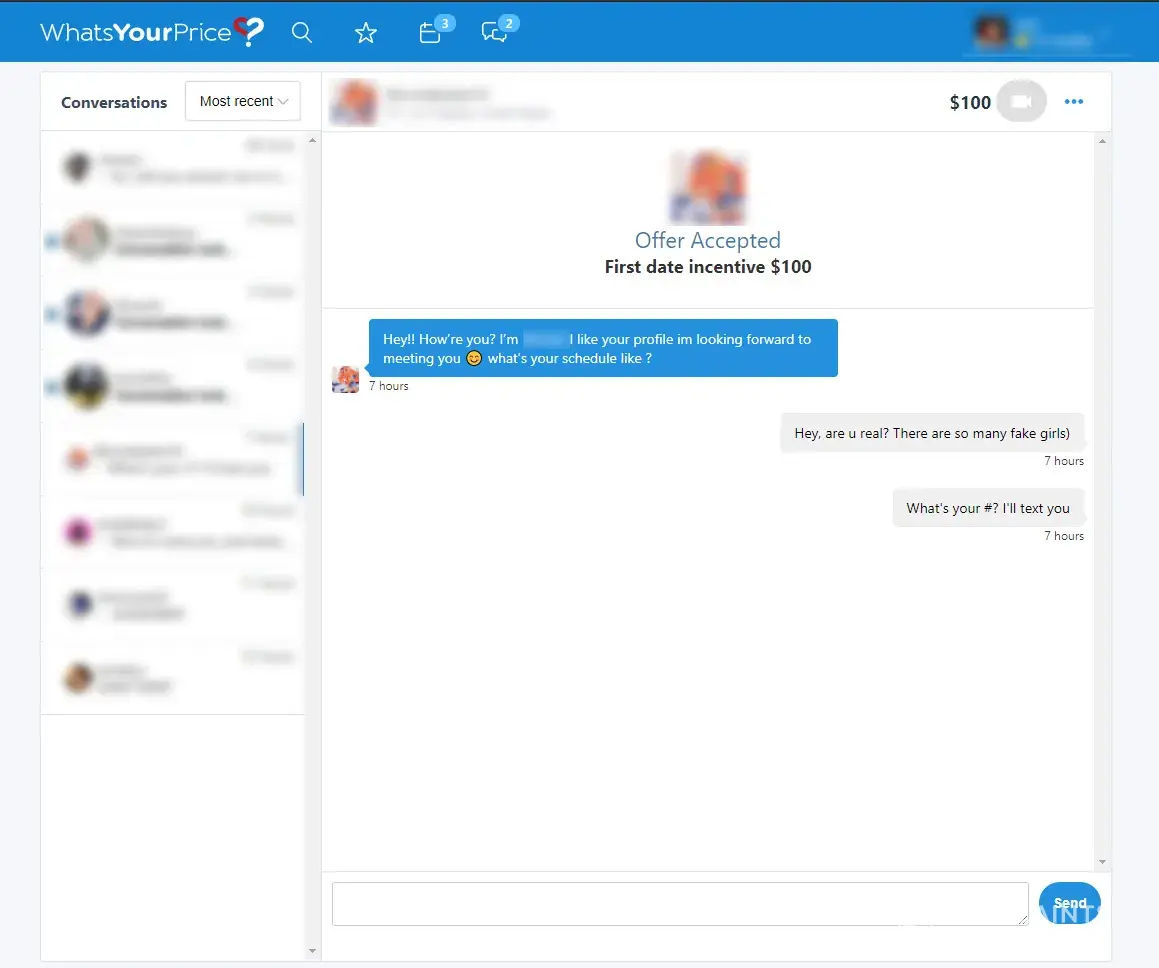Open favorites star icon
This screenshot has height=968, width=1159.
point(366,33)
